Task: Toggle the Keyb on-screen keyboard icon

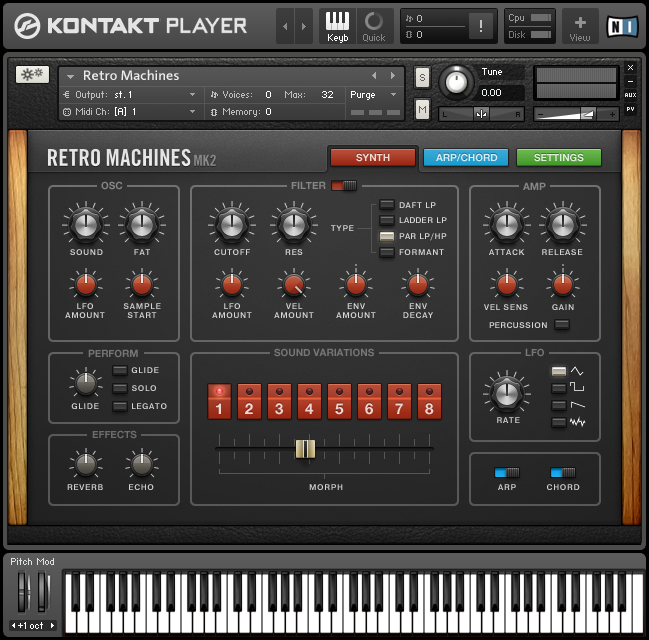Action: 337,26
